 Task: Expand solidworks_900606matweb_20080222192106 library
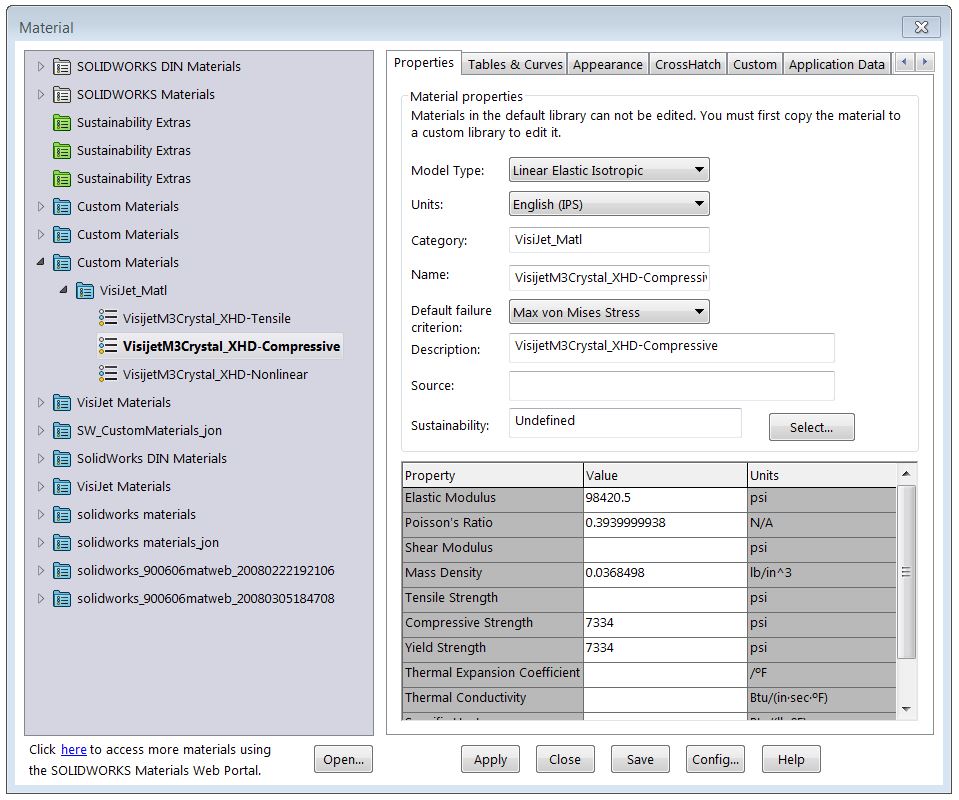point(40,571)
